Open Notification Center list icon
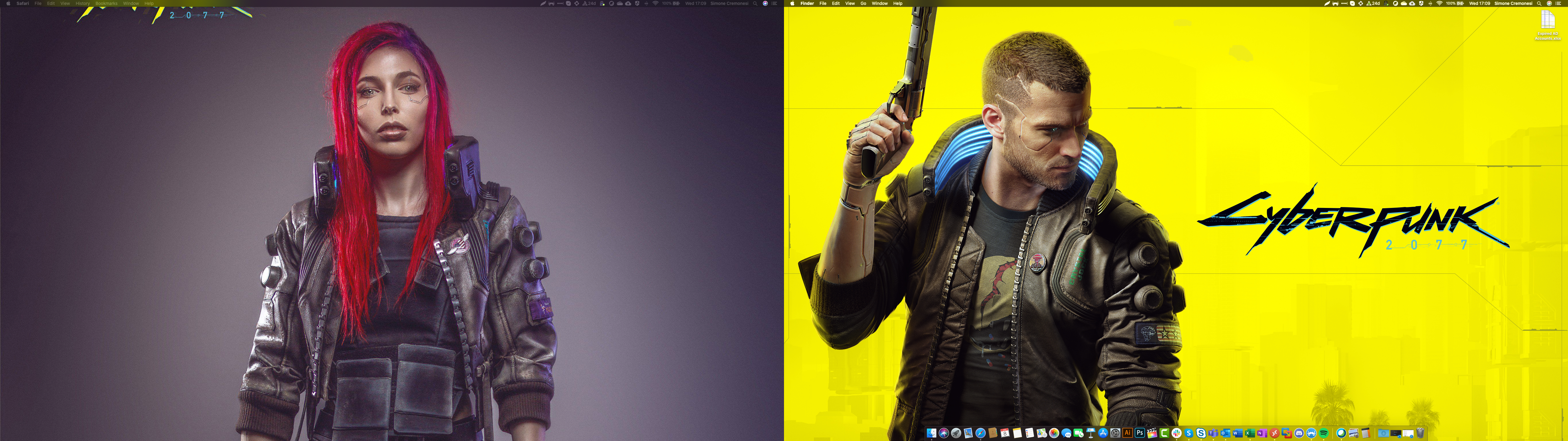Image resolution: width=1568 pixels, height=441 pixels. (1558, 4)
